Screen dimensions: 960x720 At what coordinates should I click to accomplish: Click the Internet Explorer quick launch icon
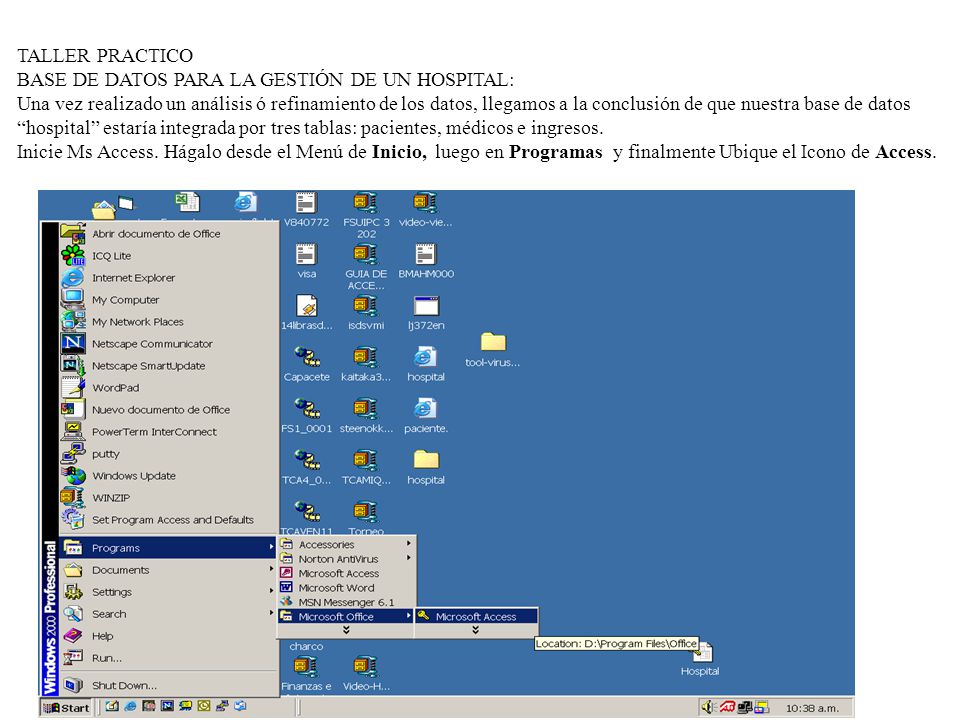click(x=130, y=707)
